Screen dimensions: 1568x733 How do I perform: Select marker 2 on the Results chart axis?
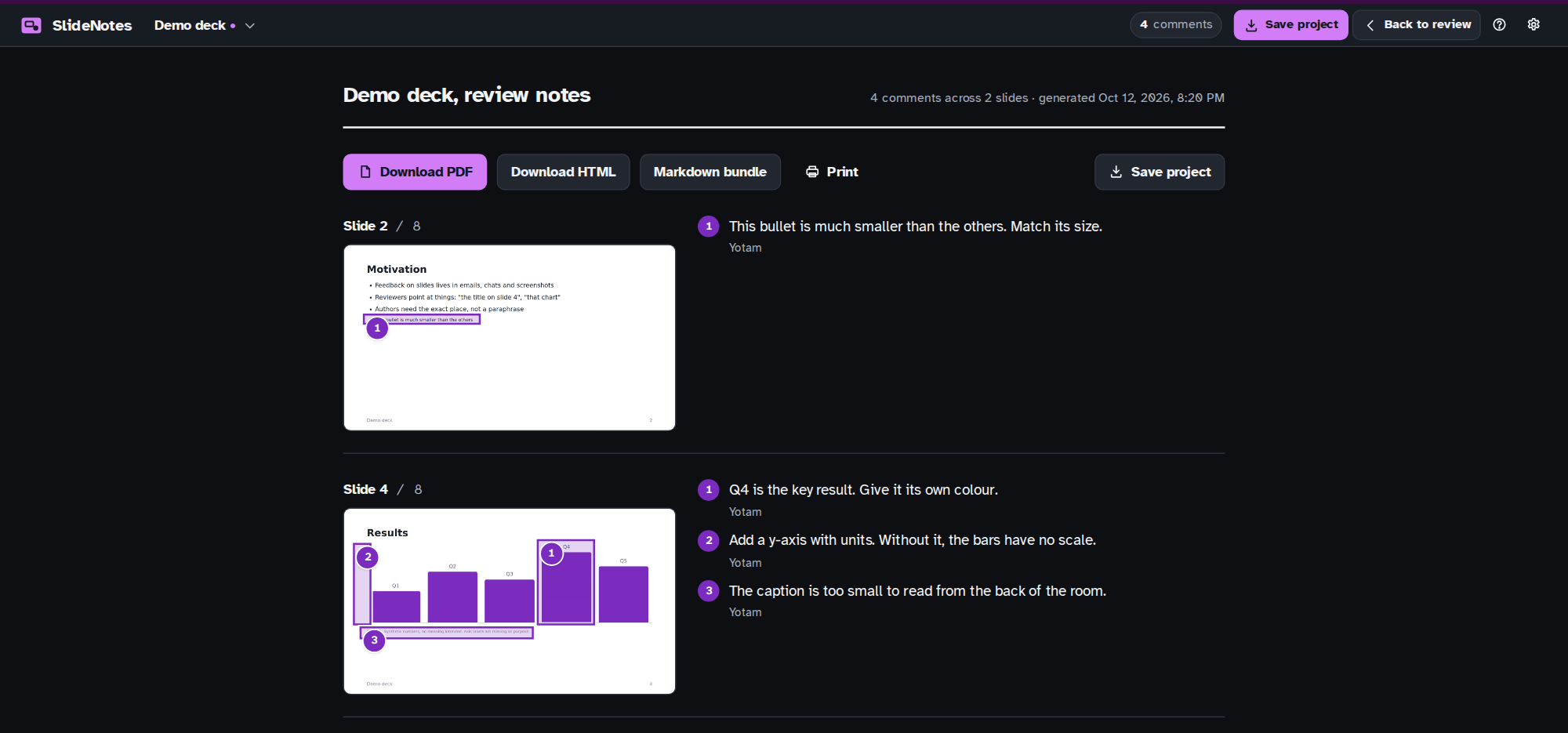368,557
